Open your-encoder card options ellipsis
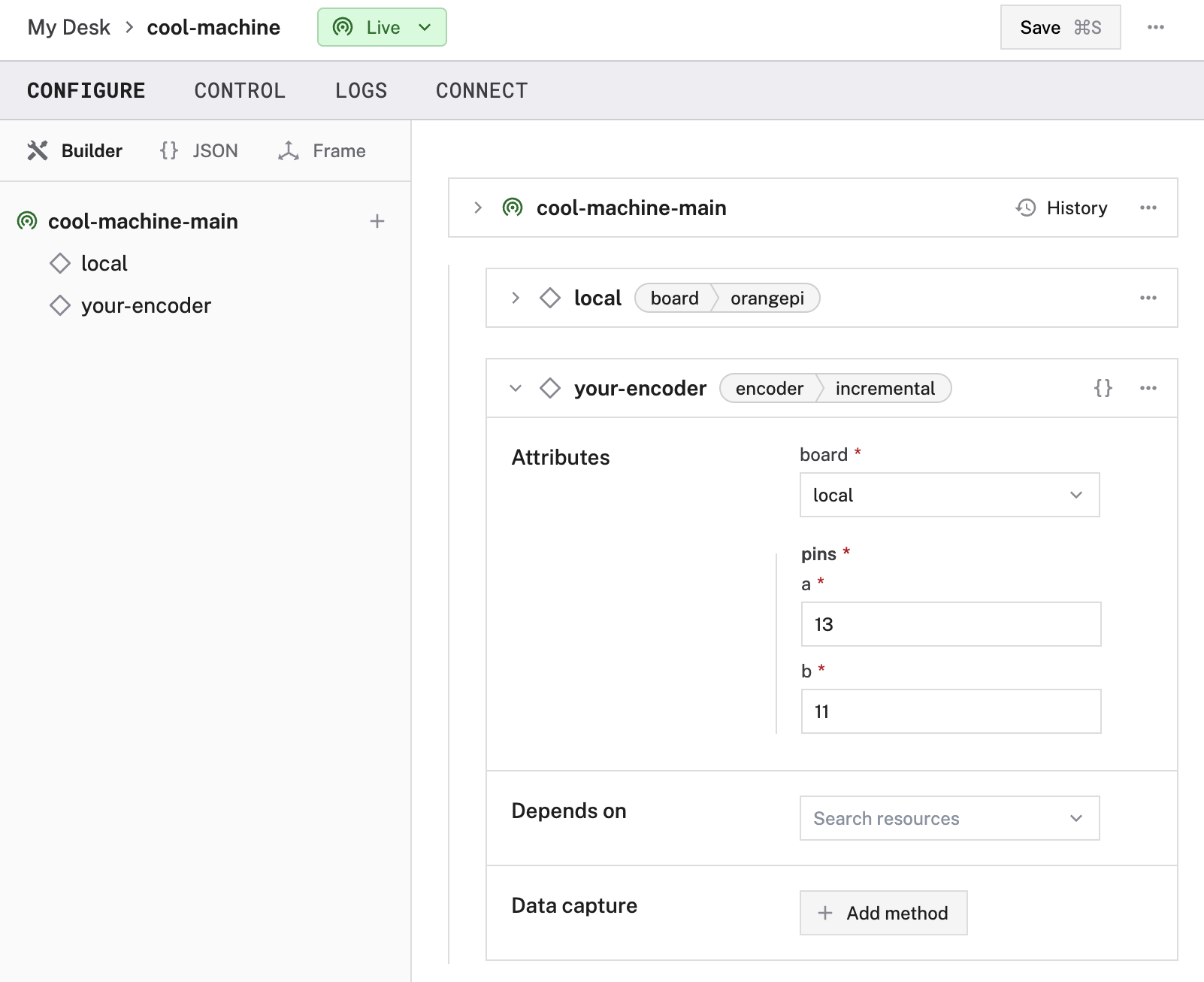 pos(1148,388)
